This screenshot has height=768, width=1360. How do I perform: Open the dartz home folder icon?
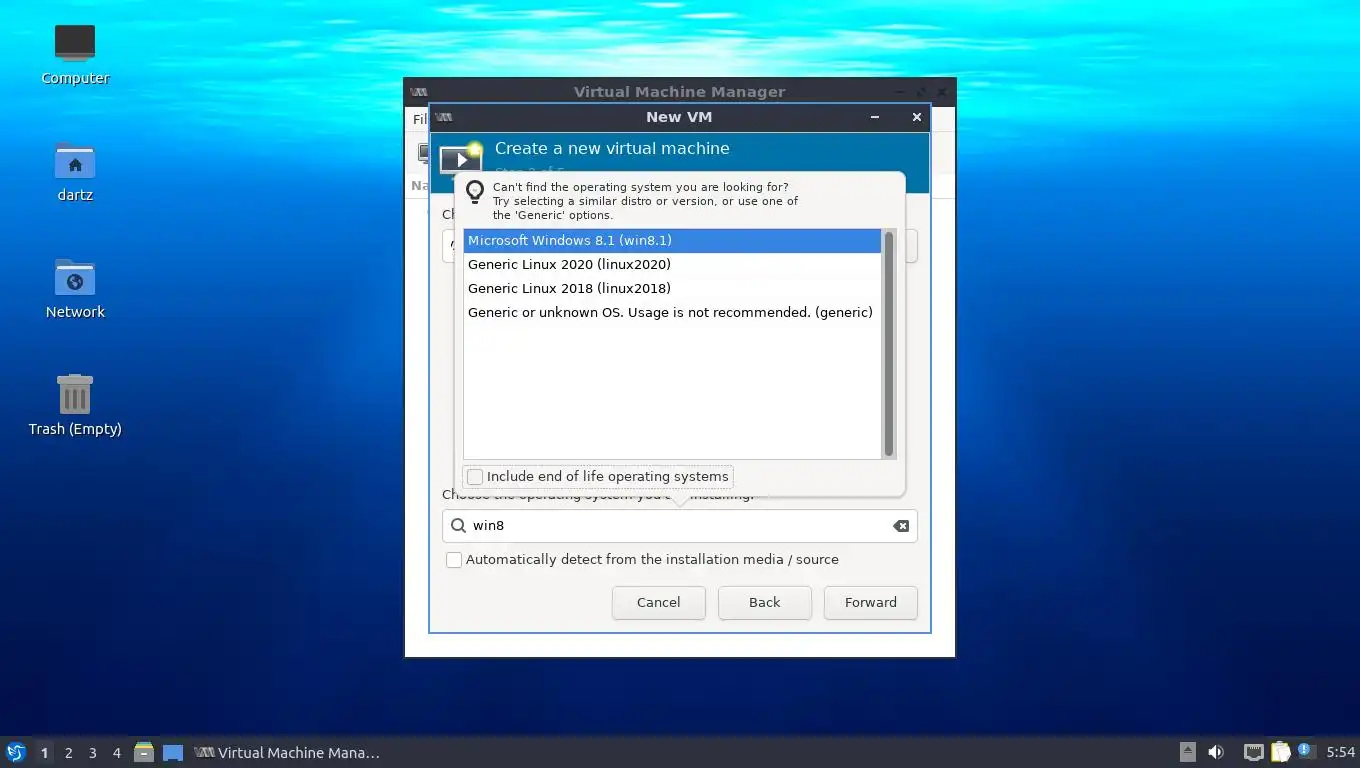75,161
